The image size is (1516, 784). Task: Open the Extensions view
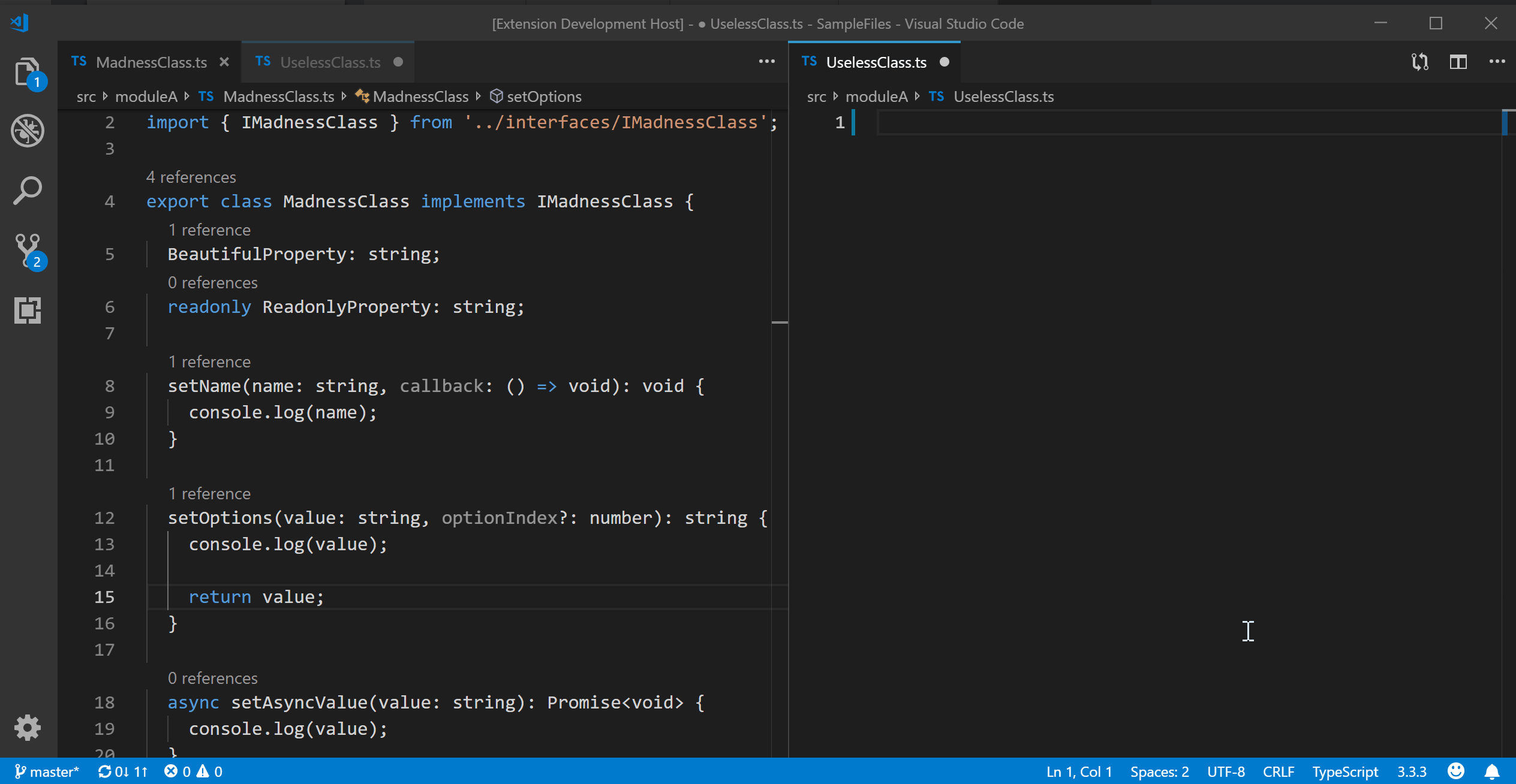tap(28, 310)
